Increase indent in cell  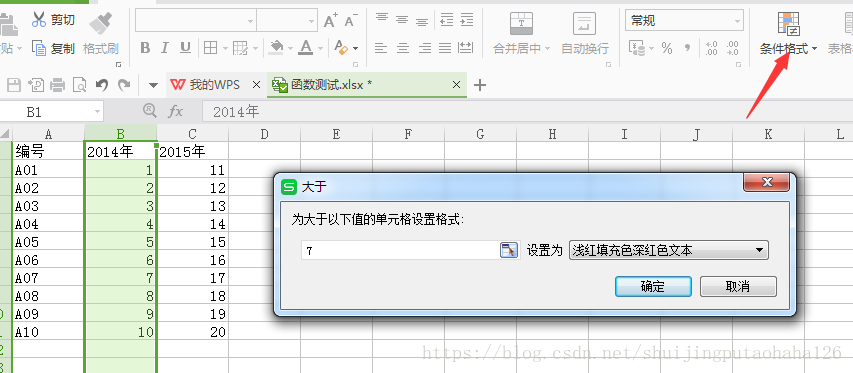pyautogui.click(x=466, y=20)
